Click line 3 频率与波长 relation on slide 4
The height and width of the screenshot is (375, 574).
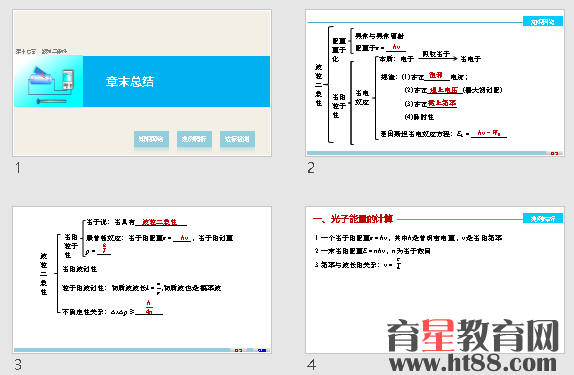[x=358, y=264]
